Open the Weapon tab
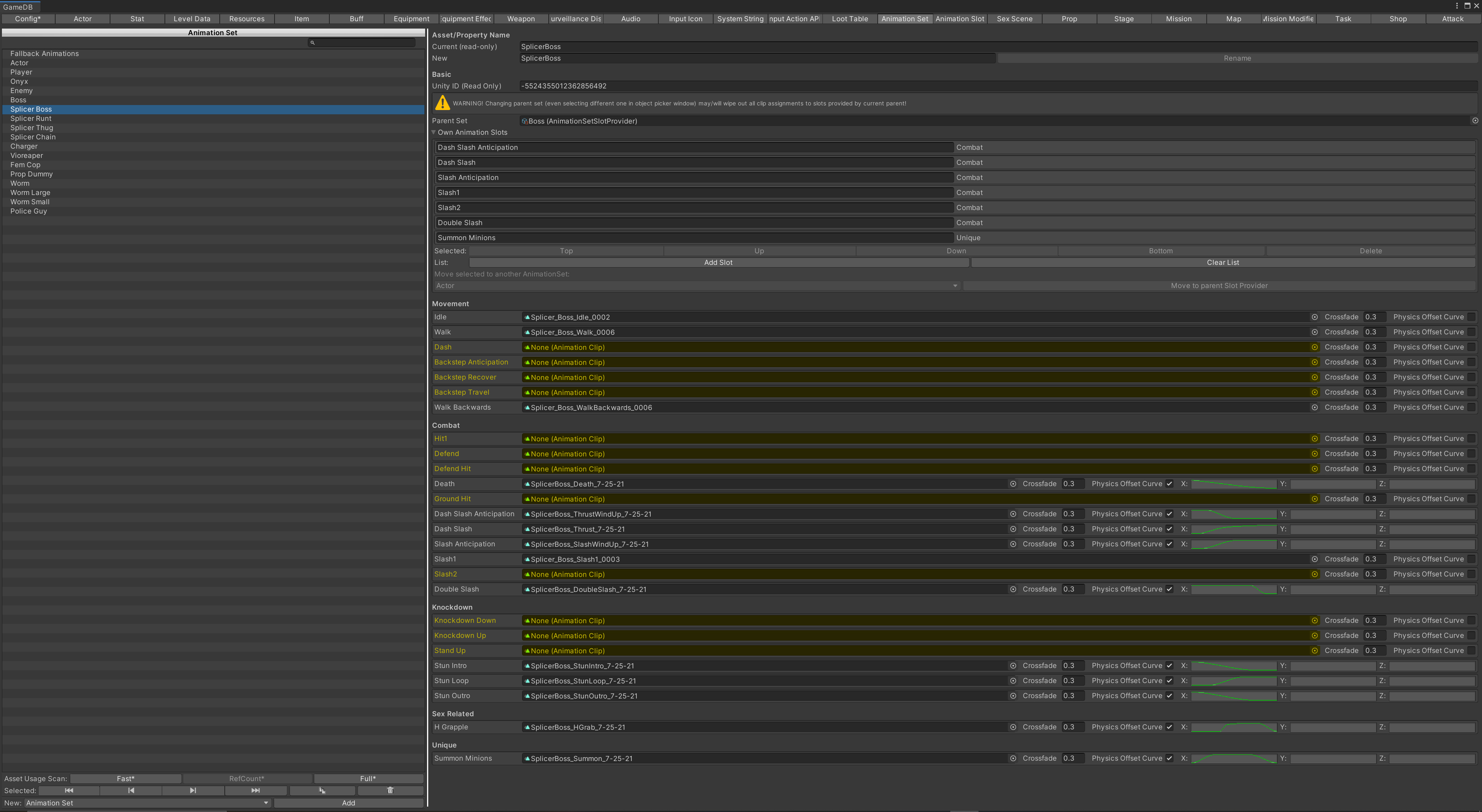Screen dimensions: 1482x812 [521, 19]
